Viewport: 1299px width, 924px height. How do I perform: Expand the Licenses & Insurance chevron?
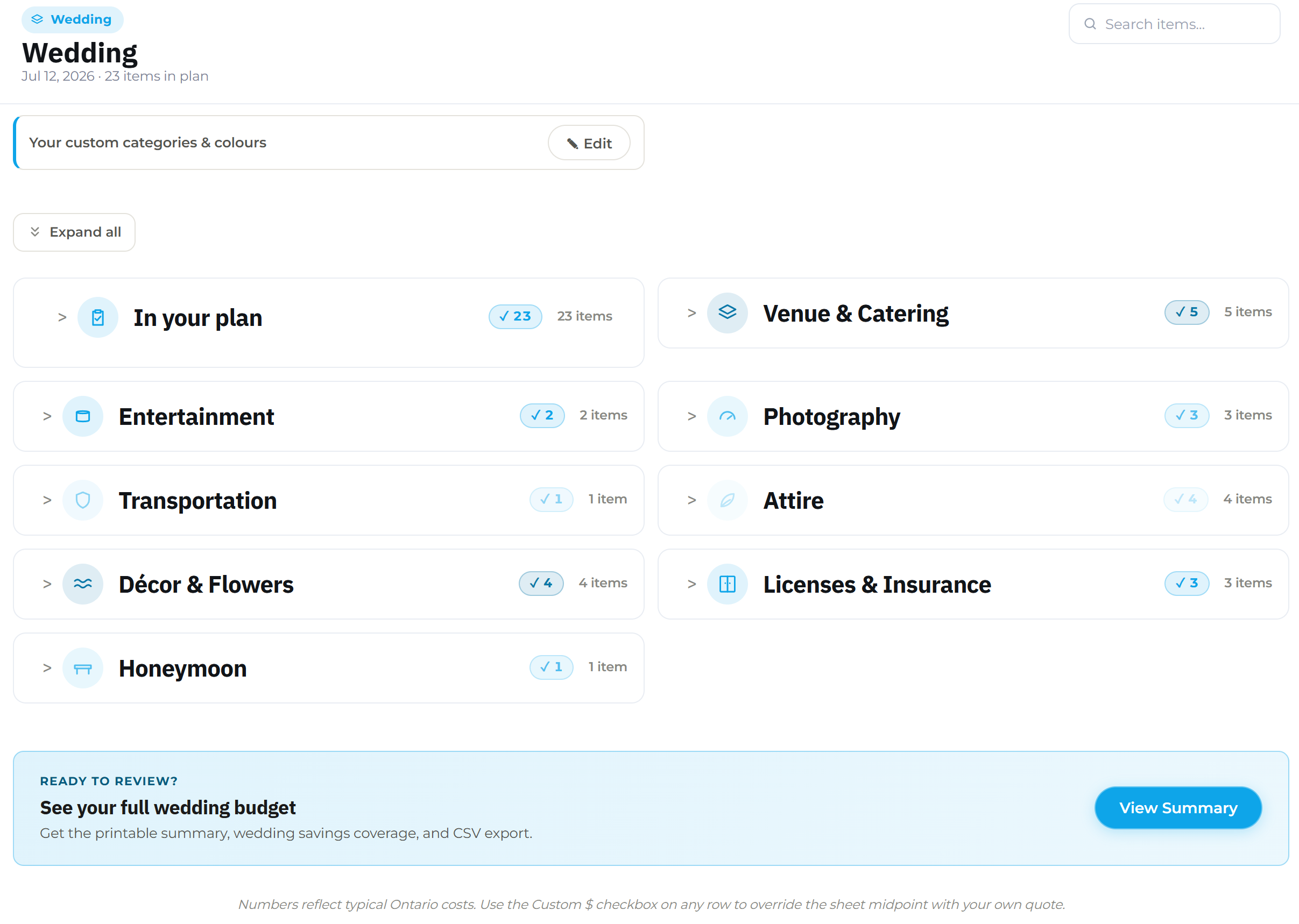[x=691, y=584]
